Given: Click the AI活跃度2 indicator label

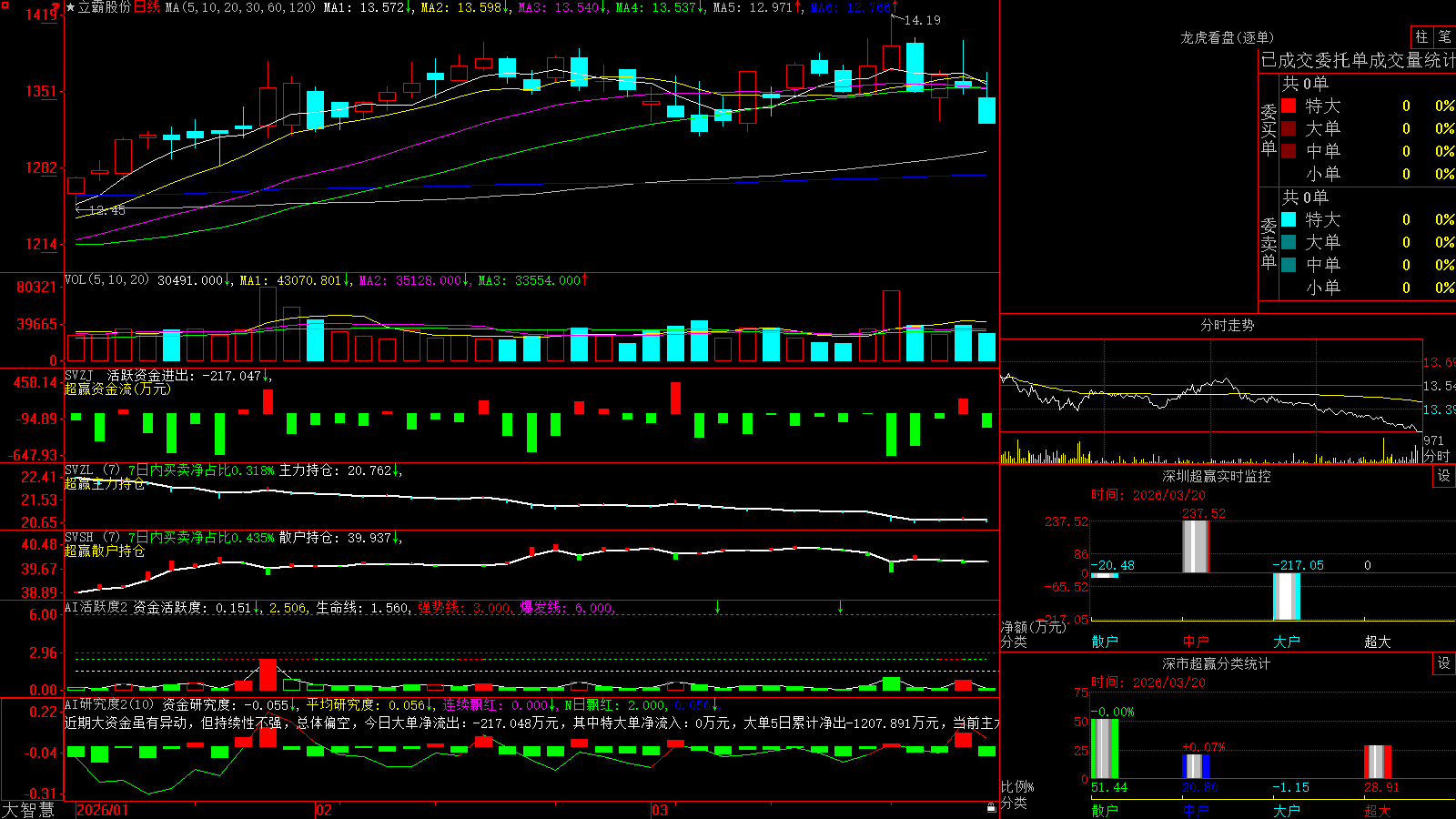Looking at the screenshot, I should [96, 608].
